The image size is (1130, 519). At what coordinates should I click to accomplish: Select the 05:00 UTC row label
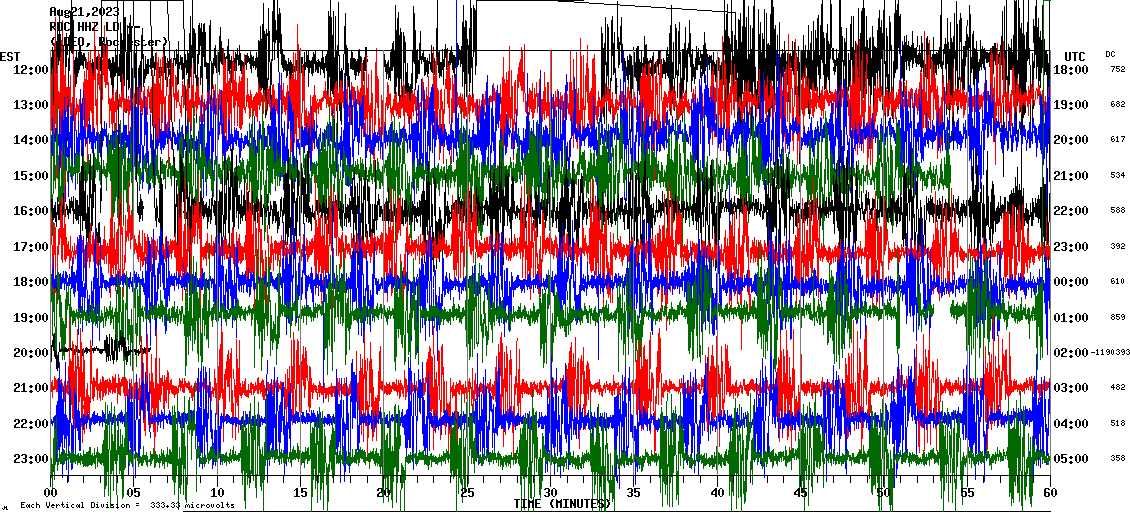pyautogui.click(x=1072, y=459)
